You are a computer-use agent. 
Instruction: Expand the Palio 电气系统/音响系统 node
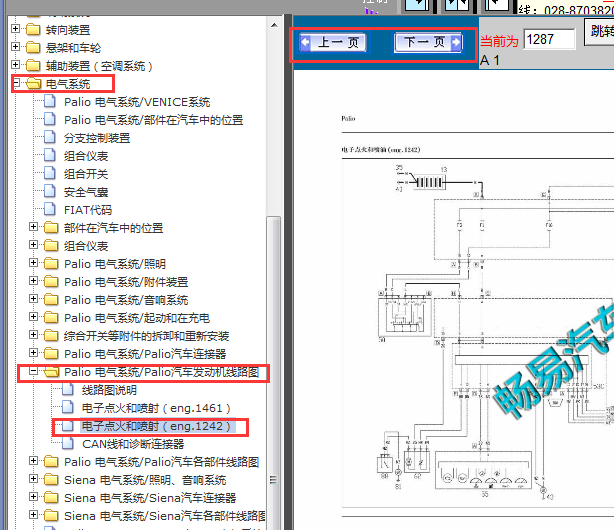tap(33, 299)
